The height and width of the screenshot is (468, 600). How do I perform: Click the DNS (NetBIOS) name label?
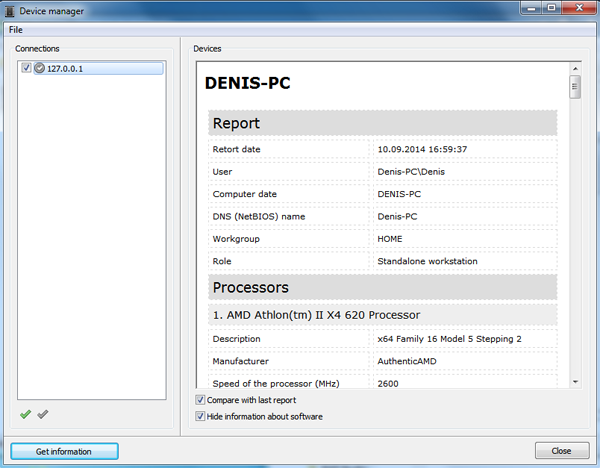click(259, 216)
